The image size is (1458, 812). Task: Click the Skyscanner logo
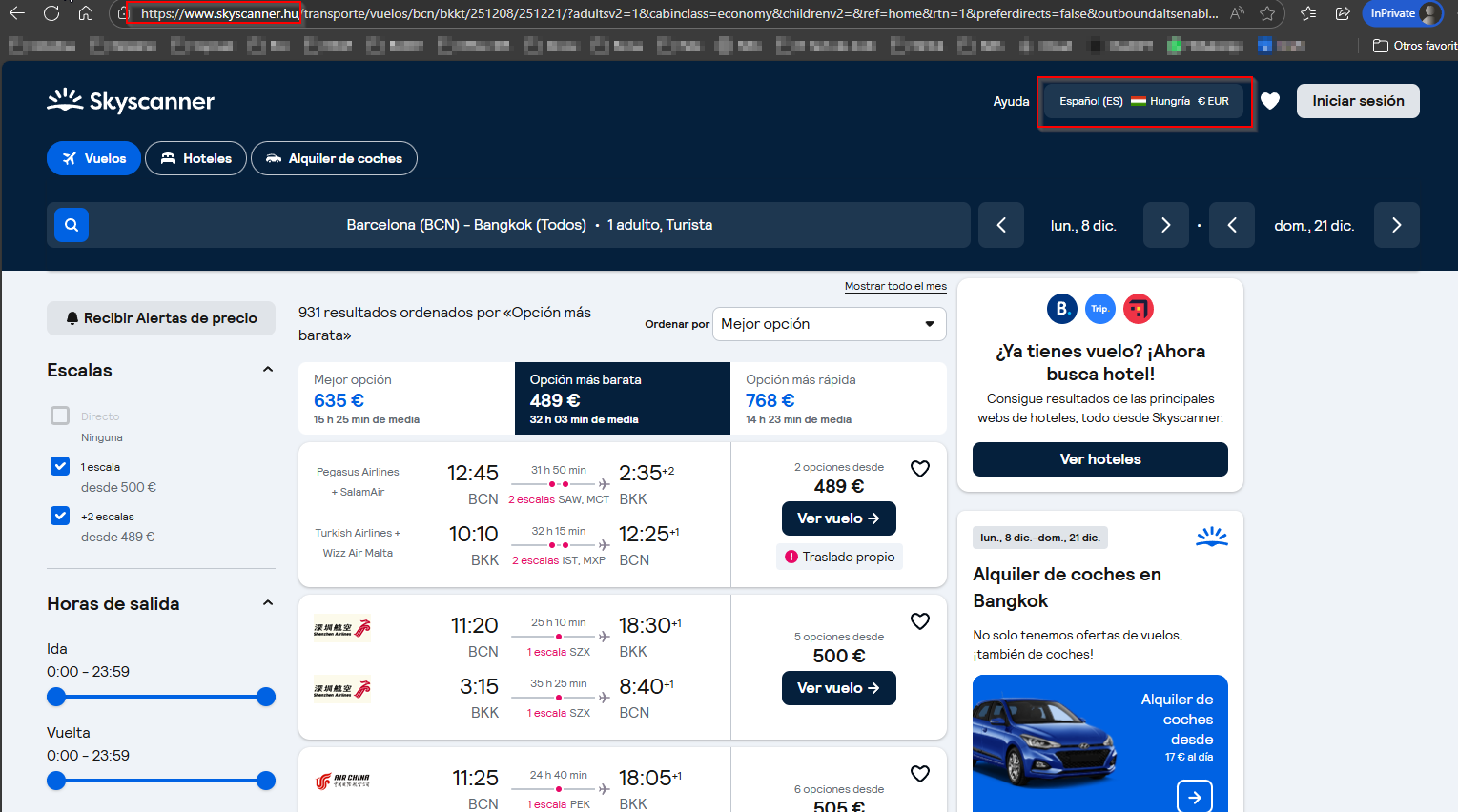(131, 100)
